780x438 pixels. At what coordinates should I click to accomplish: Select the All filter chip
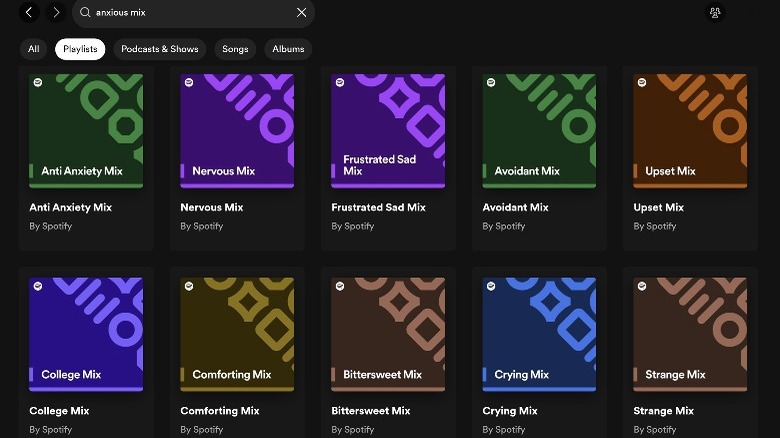pos(34,49)
